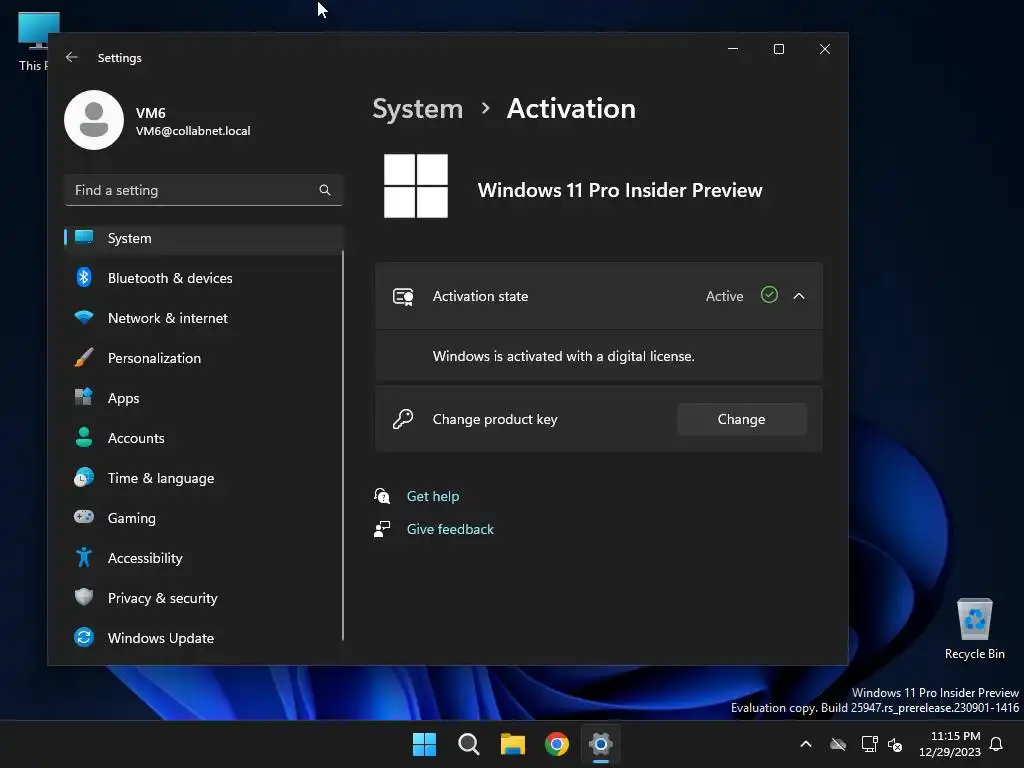Image resolution: width=1024 pixels, height=768 pixels.
Task: Click the Network wifi icon in the sidebar
Action: (84, 318)
